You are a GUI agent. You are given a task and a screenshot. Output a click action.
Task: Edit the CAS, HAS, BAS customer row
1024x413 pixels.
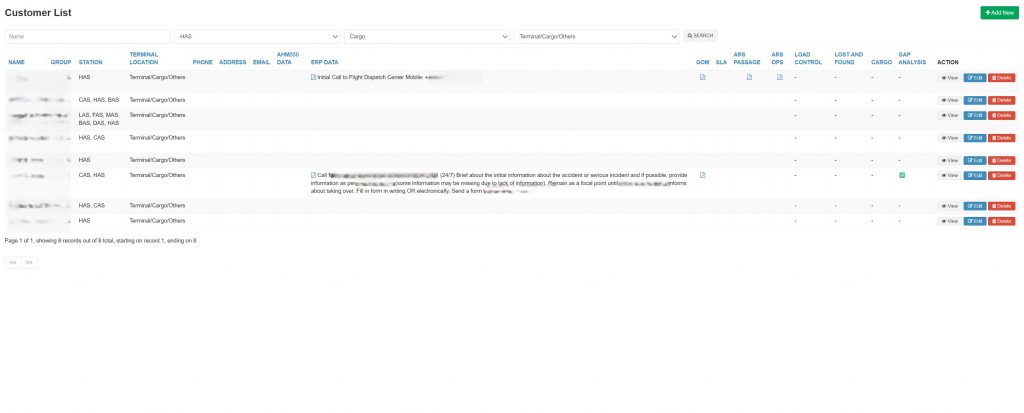[975, 100]
